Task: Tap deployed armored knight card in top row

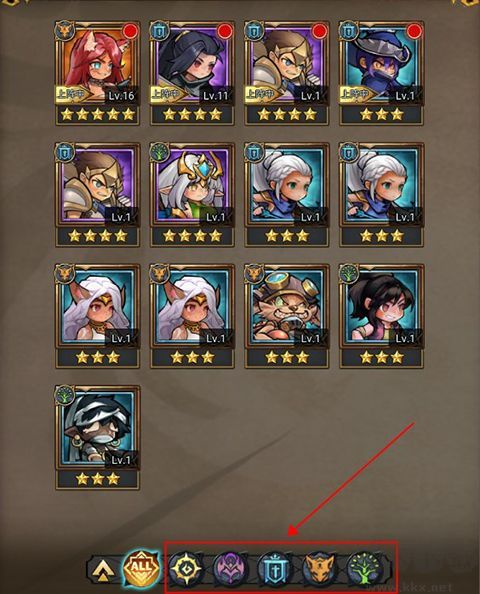Action: (x=287, y=73)
